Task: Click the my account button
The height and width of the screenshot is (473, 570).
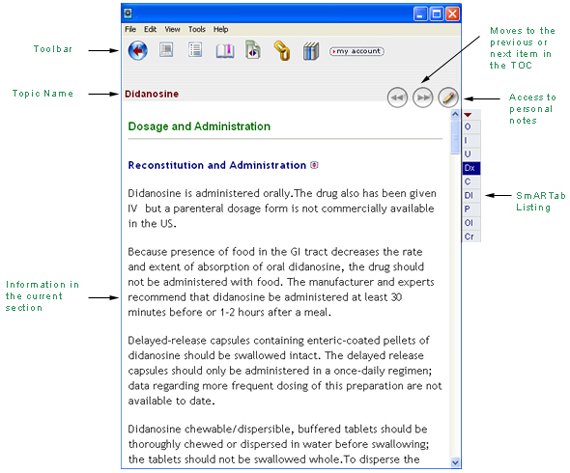Action: [x=357, y=51]
